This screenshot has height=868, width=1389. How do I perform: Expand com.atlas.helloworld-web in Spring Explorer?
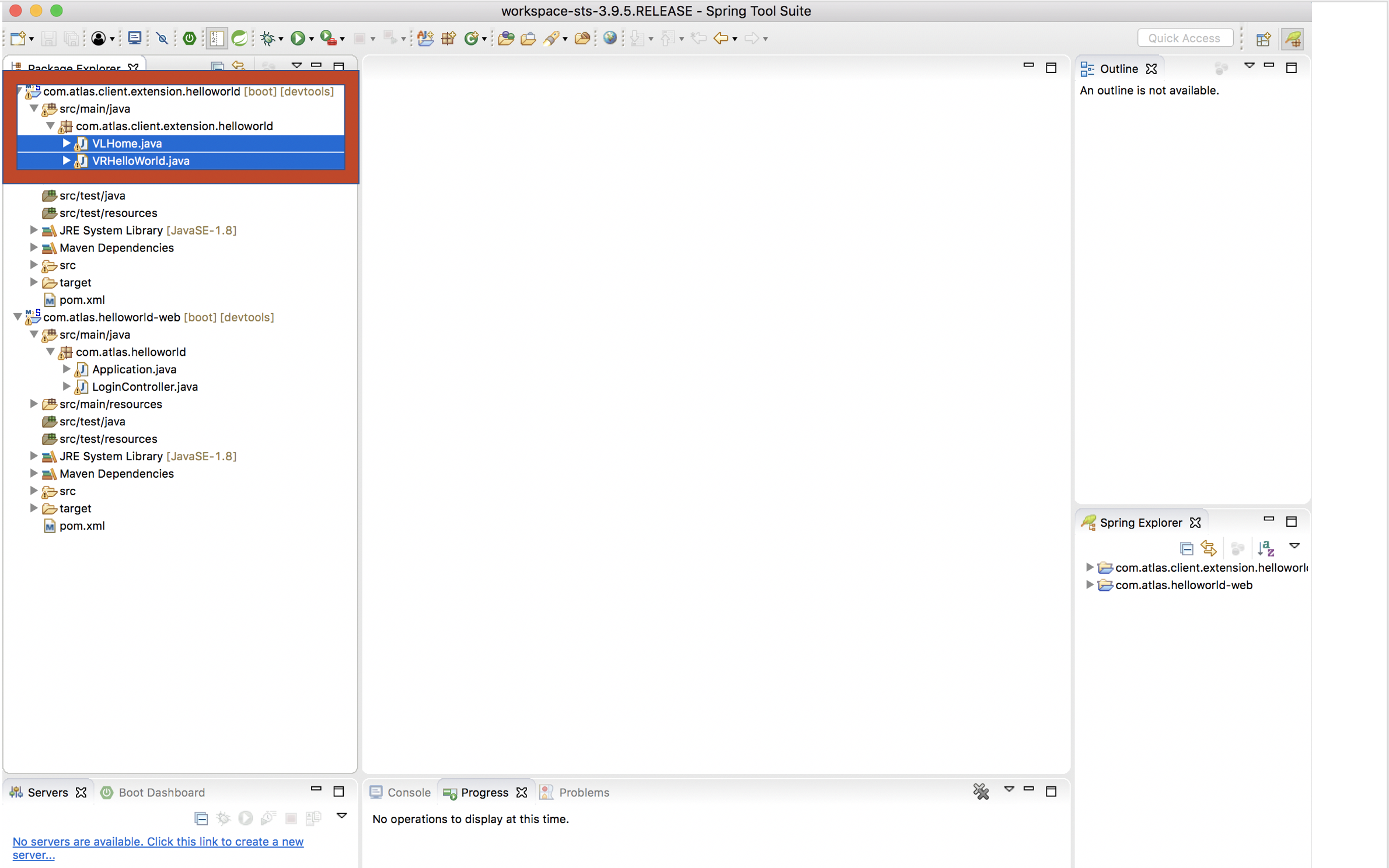pos(1089,584)
